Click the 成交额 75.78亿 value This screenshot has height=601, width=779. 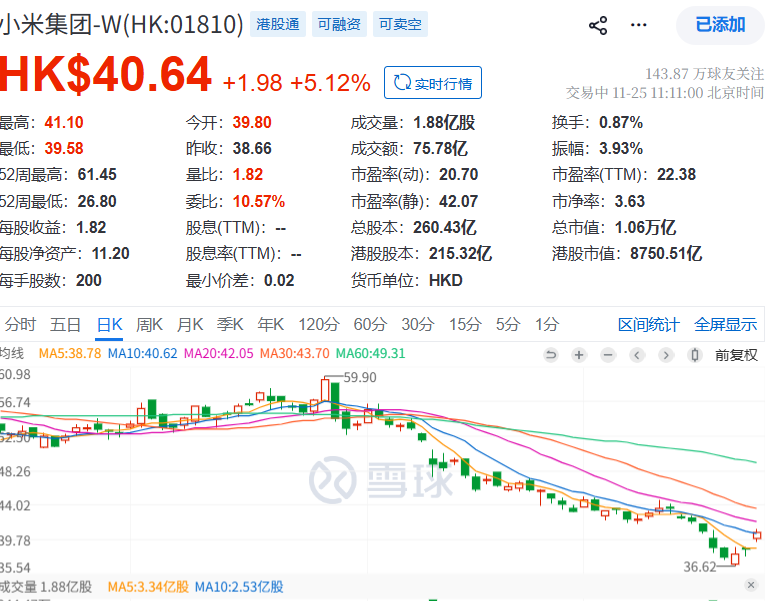[441, 148]
